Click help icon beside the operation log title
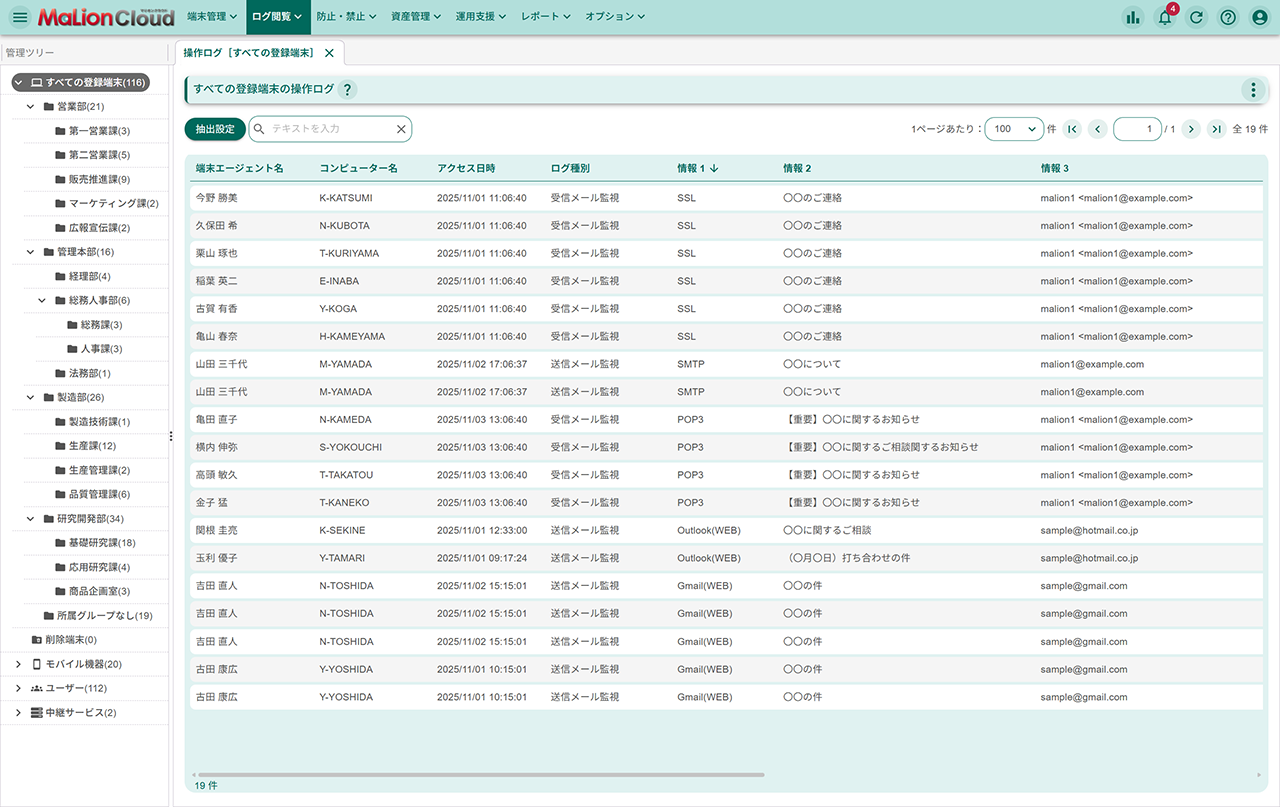The width and height of the screenshot is (1280, 807). 347,90
